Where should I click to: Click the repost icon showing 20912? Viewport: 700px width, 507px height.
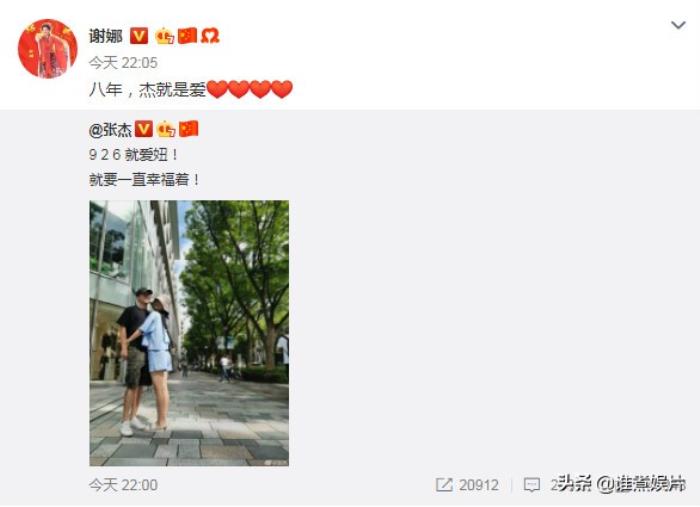click(444, 485)
